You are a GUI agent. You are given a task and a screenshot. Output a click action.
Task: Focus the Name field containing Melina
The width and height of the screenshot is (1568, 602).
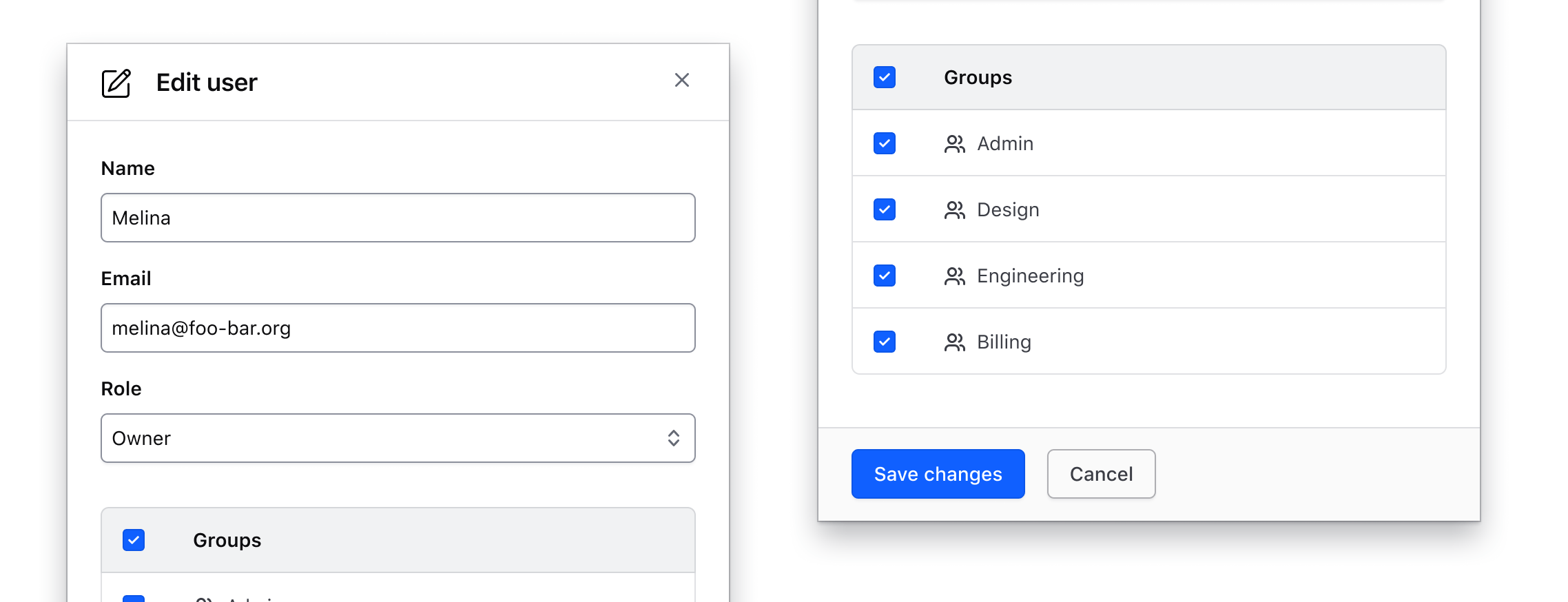(x=398, y=218)
